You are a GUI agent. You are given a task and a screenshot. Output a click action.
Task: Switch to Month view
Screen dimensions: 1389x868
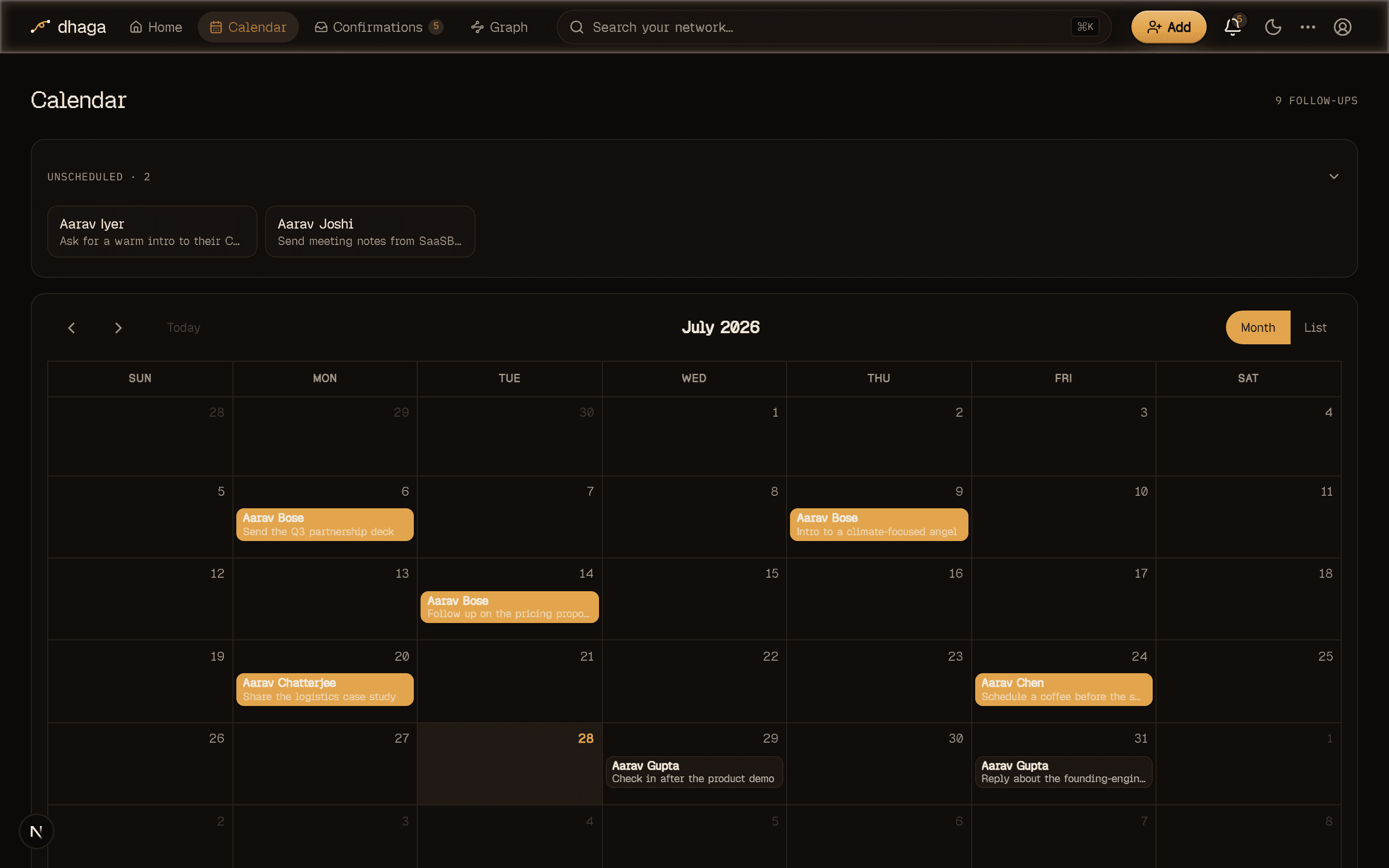tap(1257, 327)
